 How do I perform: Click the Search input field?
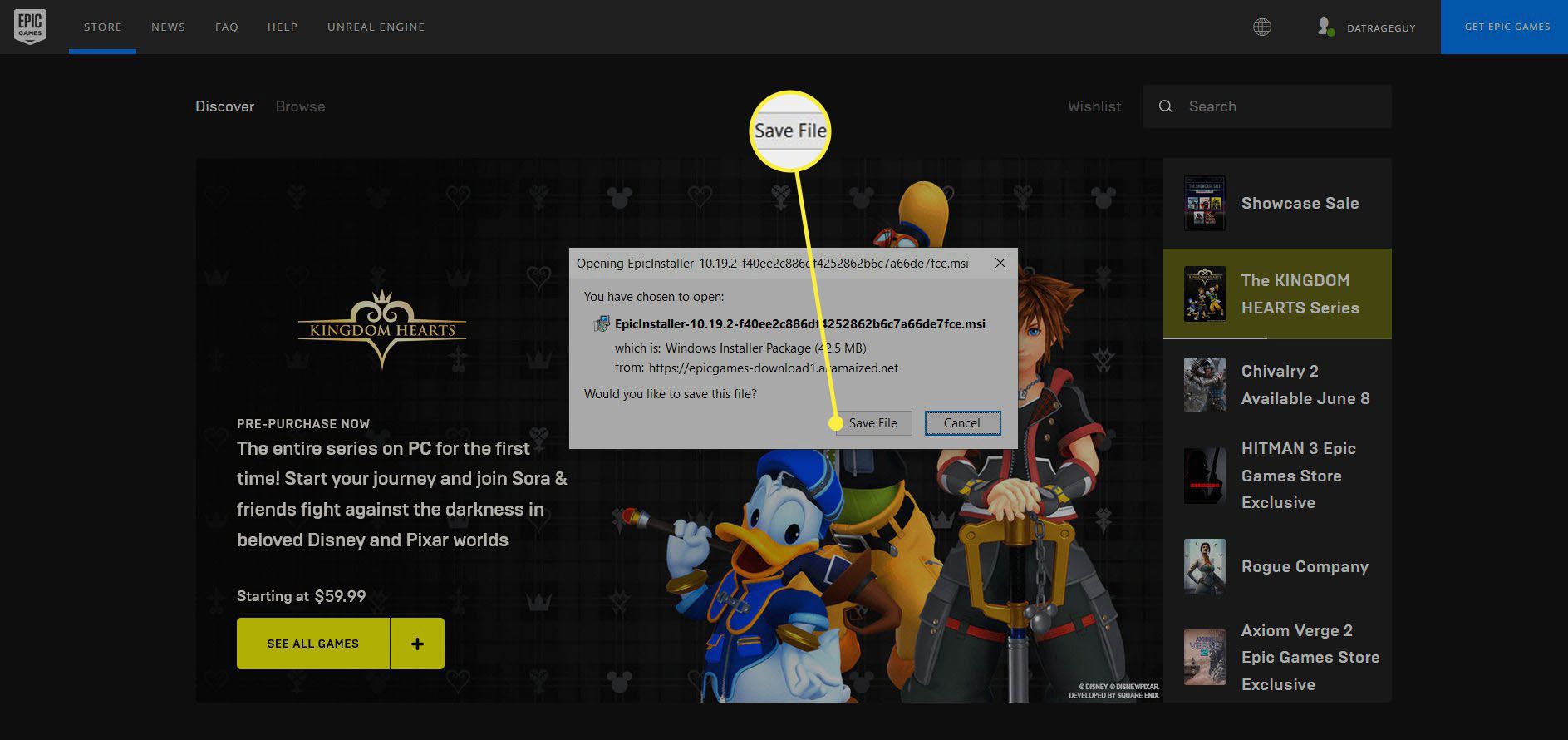click(1267, 106)
